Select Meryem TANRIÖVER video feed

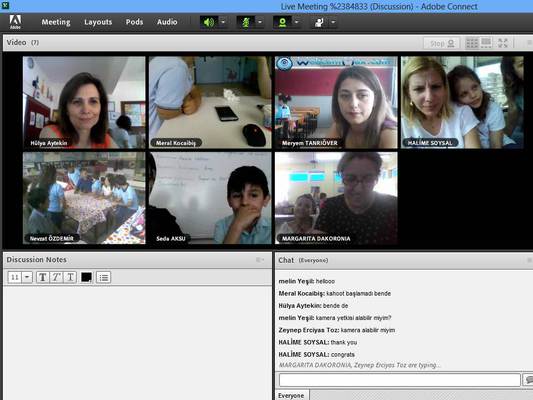click(x=336, y=102)
